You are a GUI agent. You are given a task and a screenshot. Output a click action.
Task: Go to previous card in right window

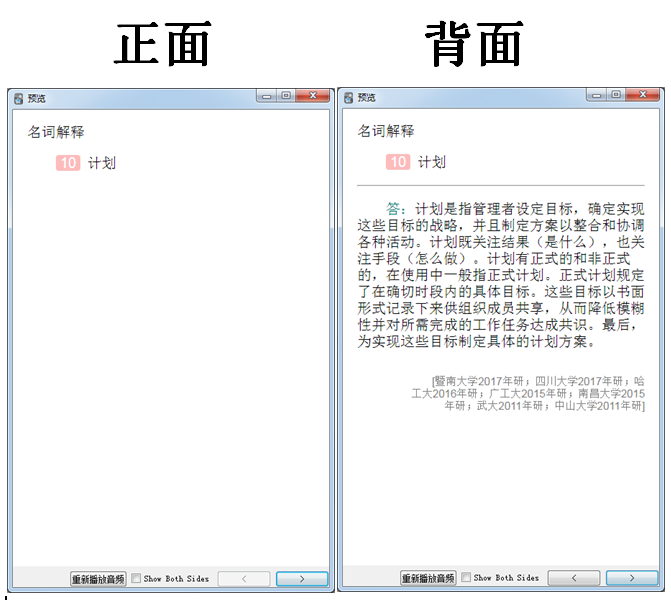[x=574, y=578]
